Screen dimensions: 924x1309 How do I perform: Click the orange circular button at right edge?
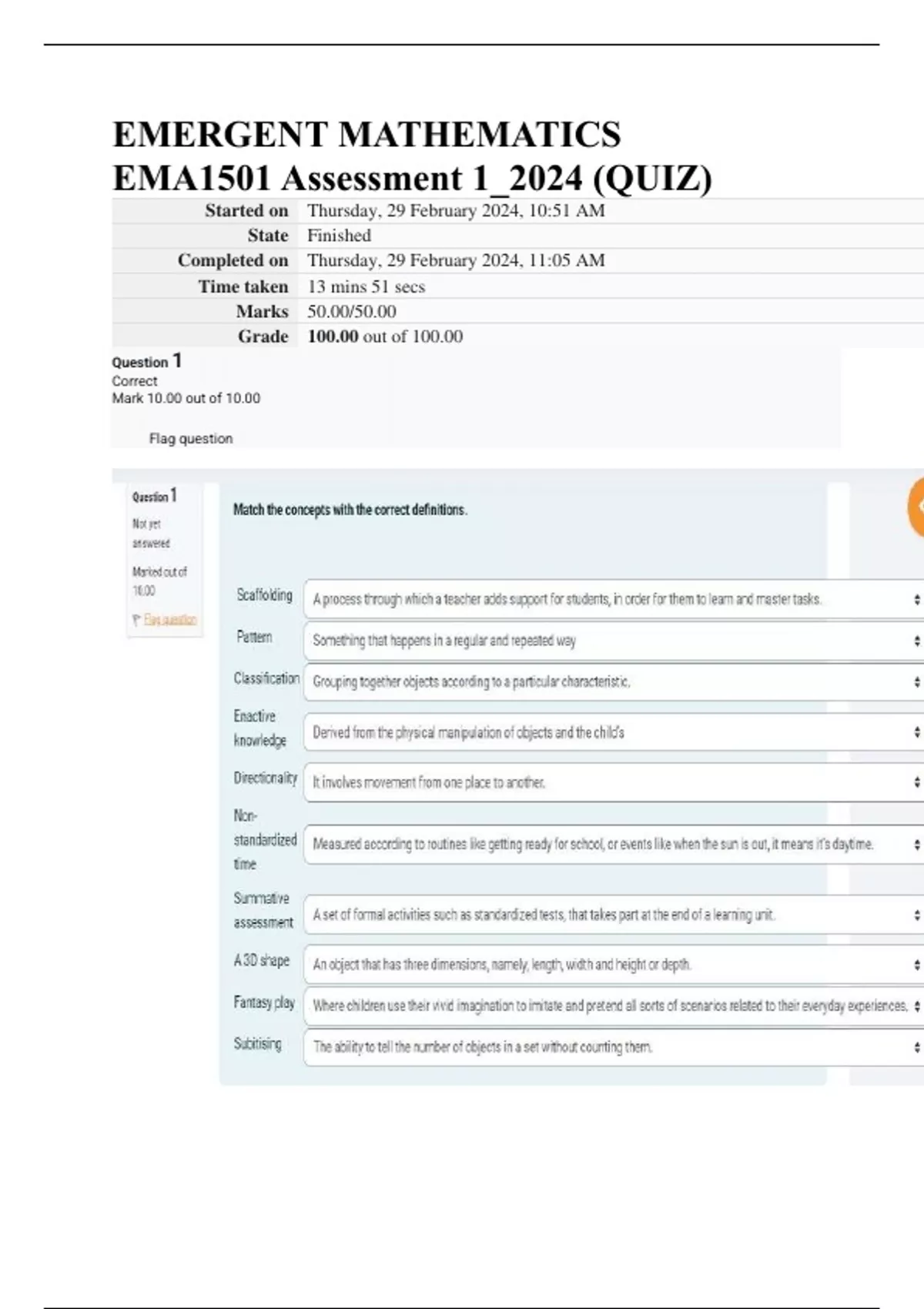(x=916, y=507)
